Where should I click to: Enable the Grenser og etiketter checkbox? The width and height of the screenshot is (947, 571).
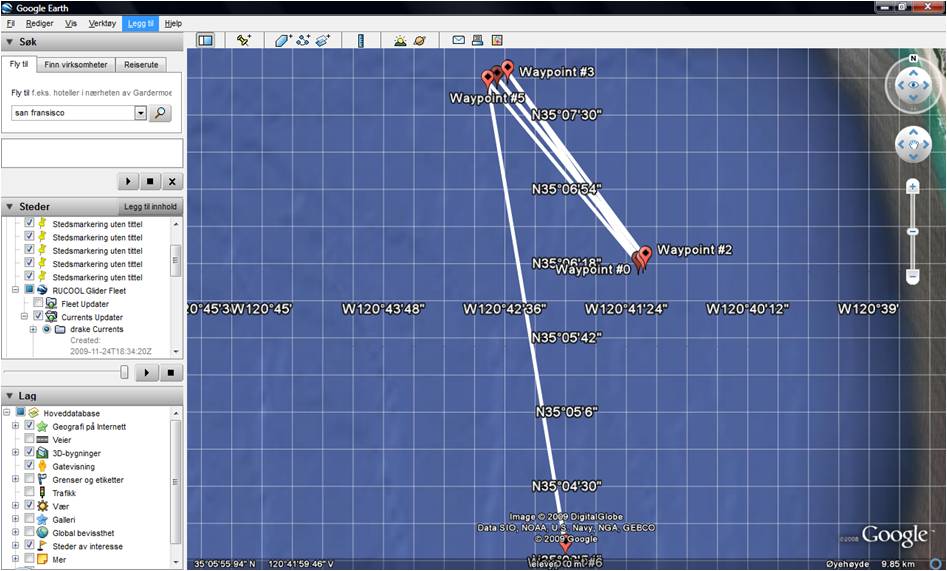coord(29,479)
